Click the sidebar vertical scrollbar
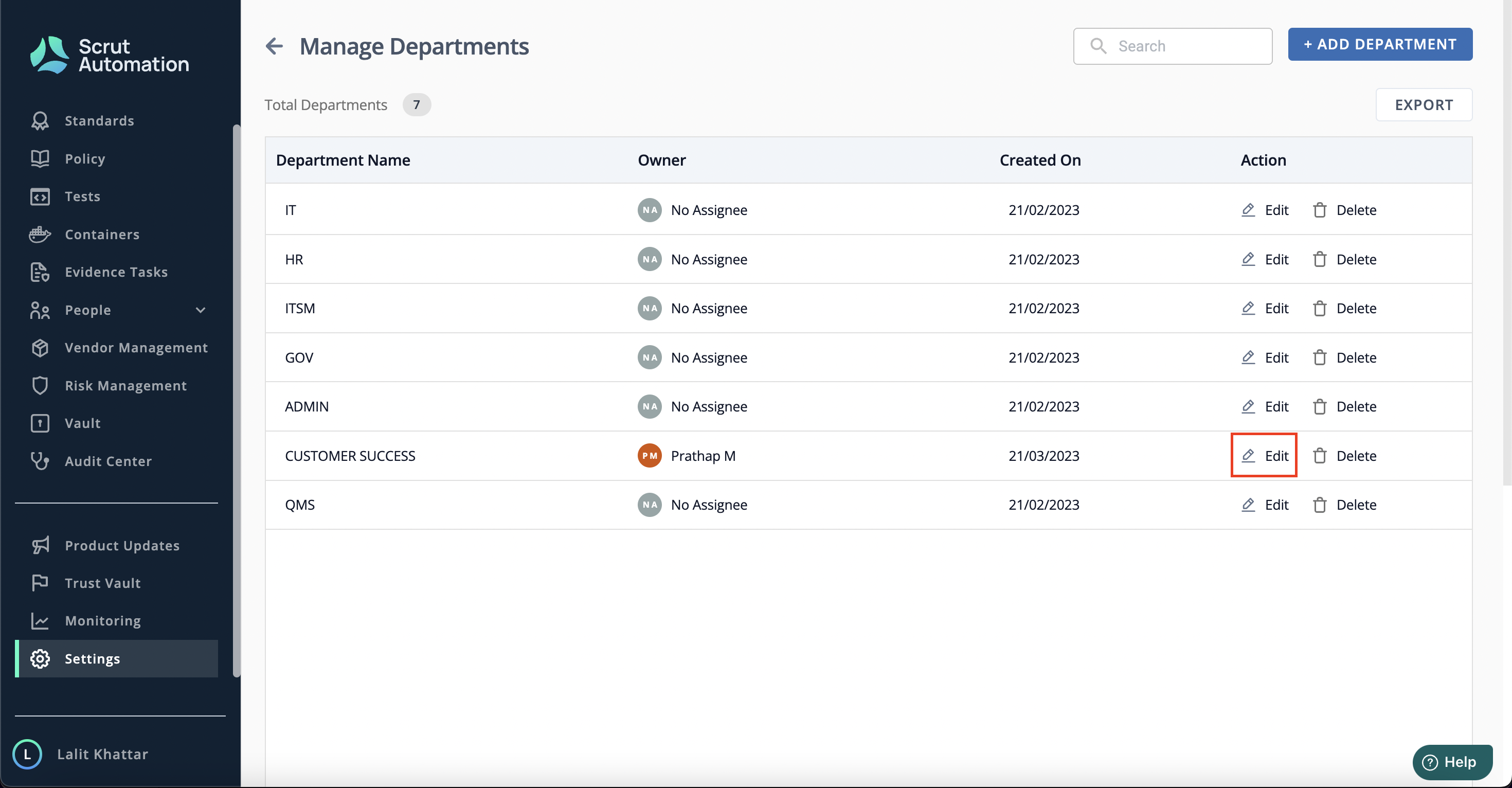The height and width of the screenshot is (788, 1512). coord(237,401)
